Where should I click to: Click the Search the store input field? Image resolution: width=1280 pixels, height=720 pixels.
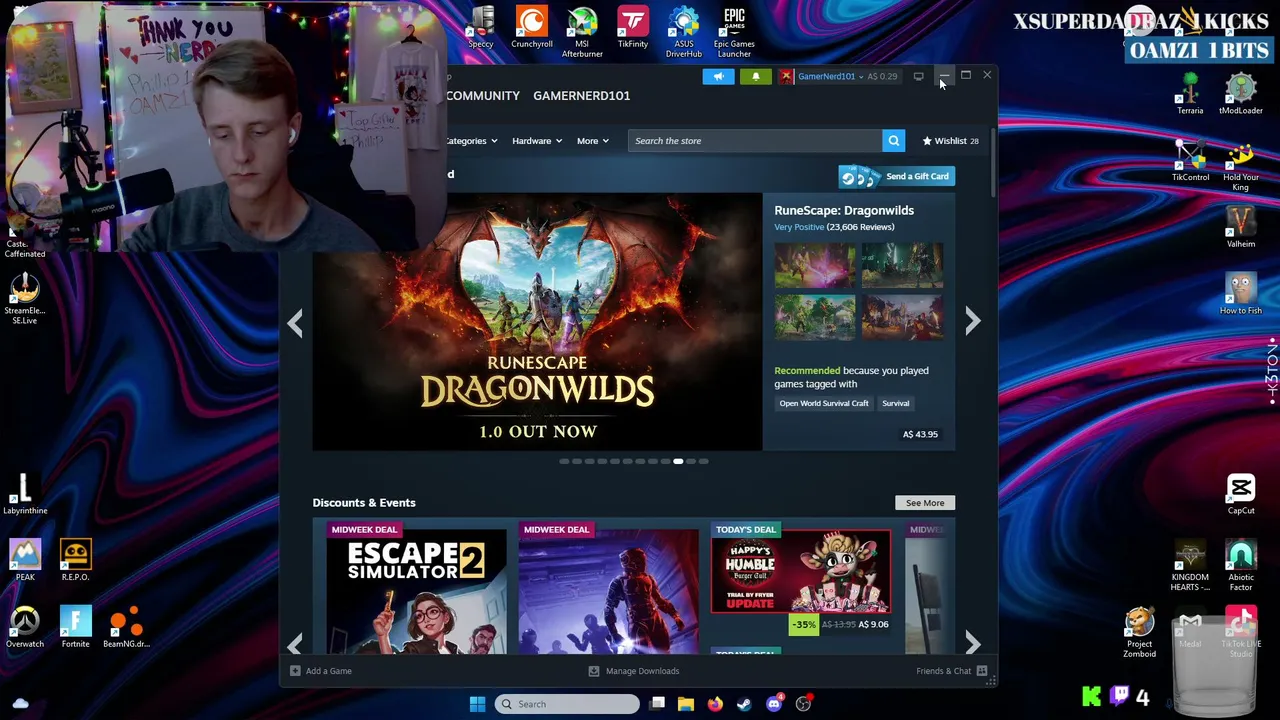pos(756,141)
